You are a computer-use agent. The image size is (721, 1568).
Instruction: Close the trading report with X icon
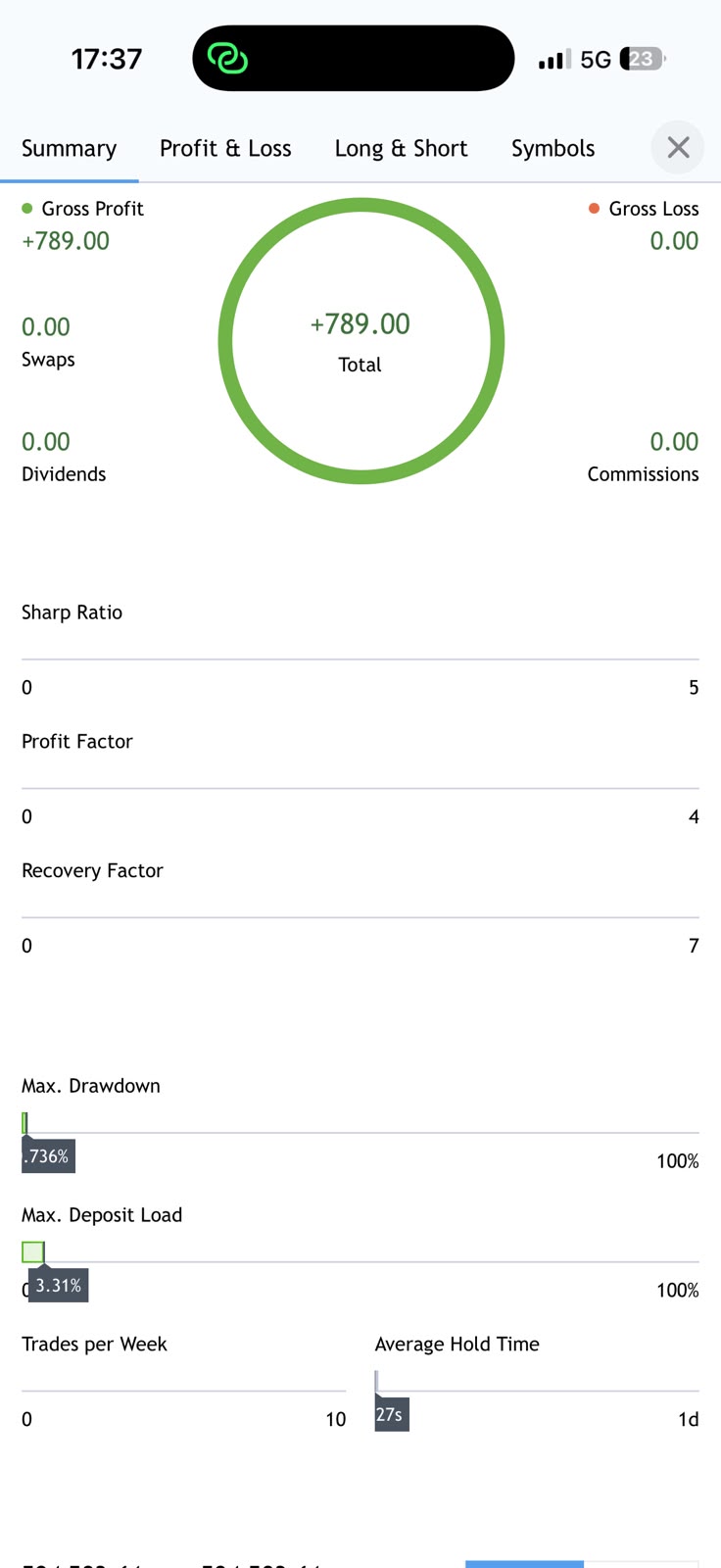[x=678, y=148]
